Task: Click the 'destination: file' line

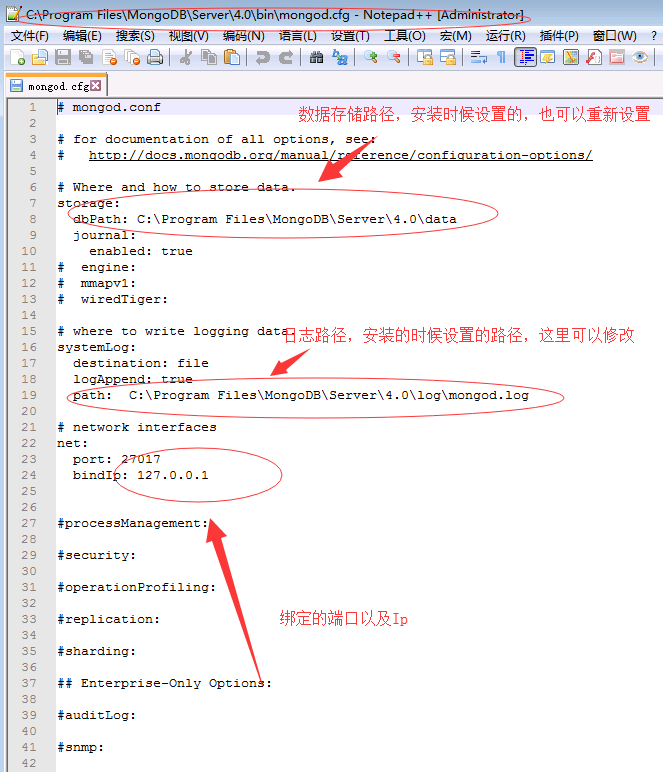Action: point(141,363)
